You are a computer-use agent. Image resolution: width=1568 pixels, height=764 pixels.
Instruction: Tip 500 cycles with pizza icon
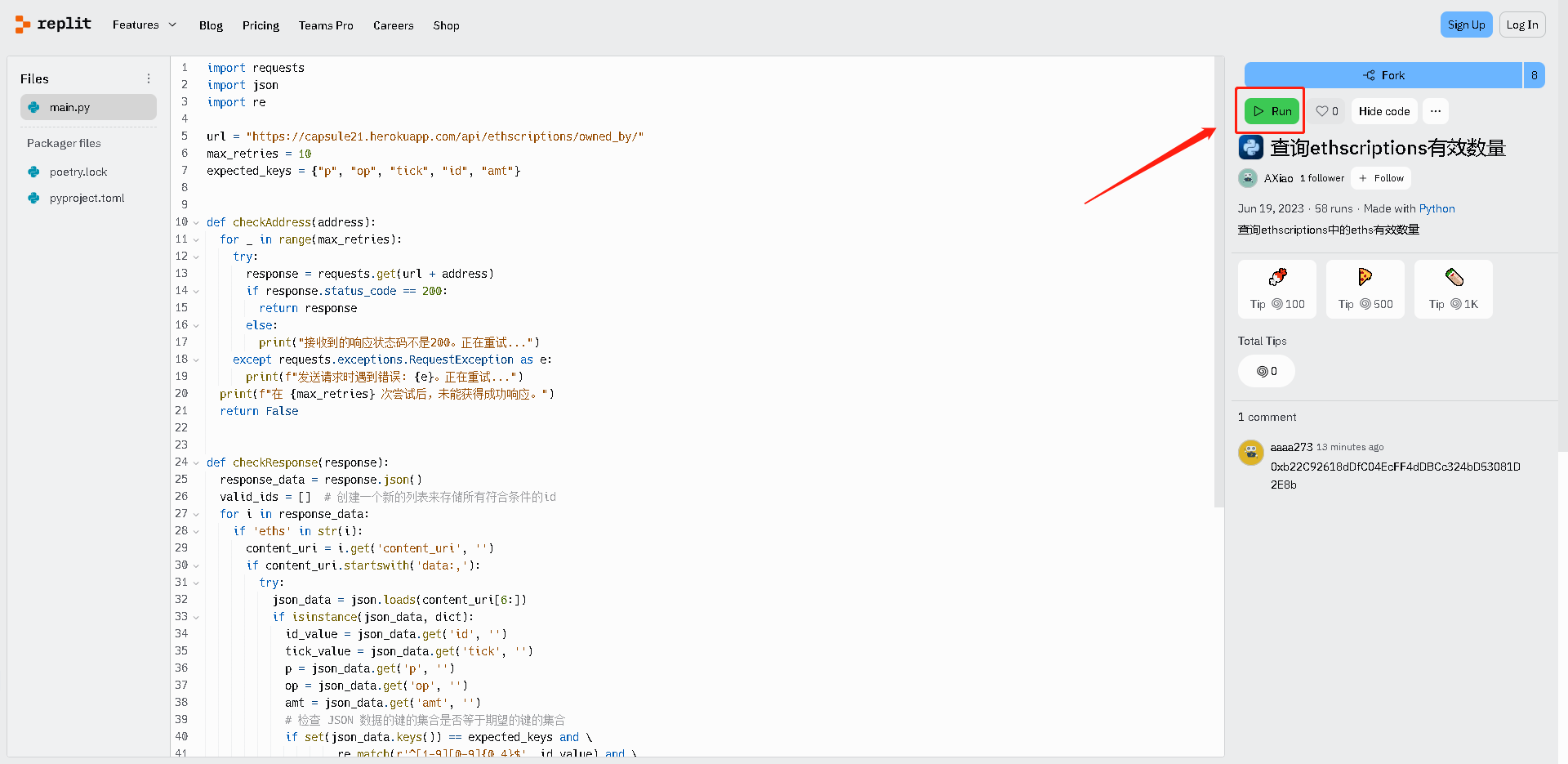tap(1365, 289)
